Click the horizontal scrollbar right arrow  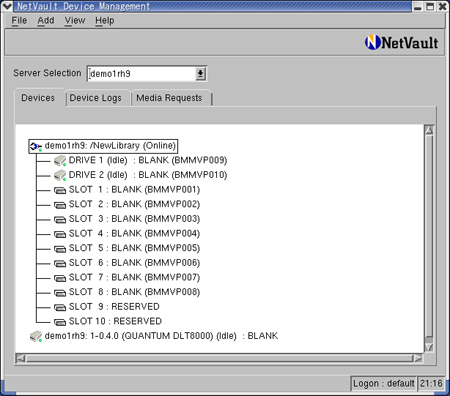pos(418,359)
